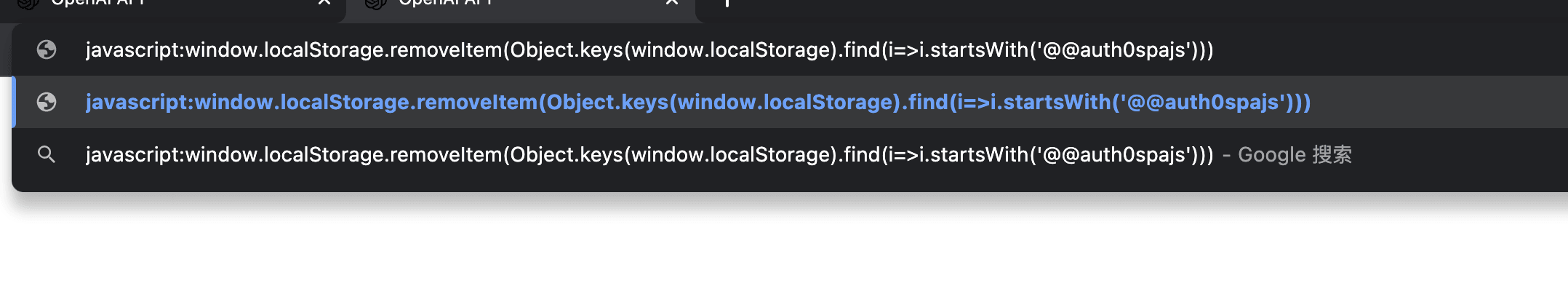
Task: Click the OpenAI logo on the second tab
Action: pos(375,4)
